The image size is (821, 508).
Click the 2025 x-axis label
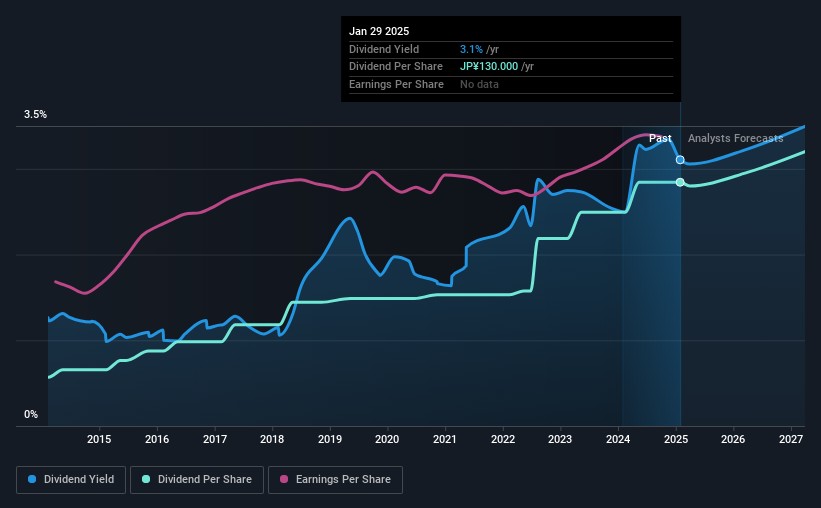pos(676,439)
